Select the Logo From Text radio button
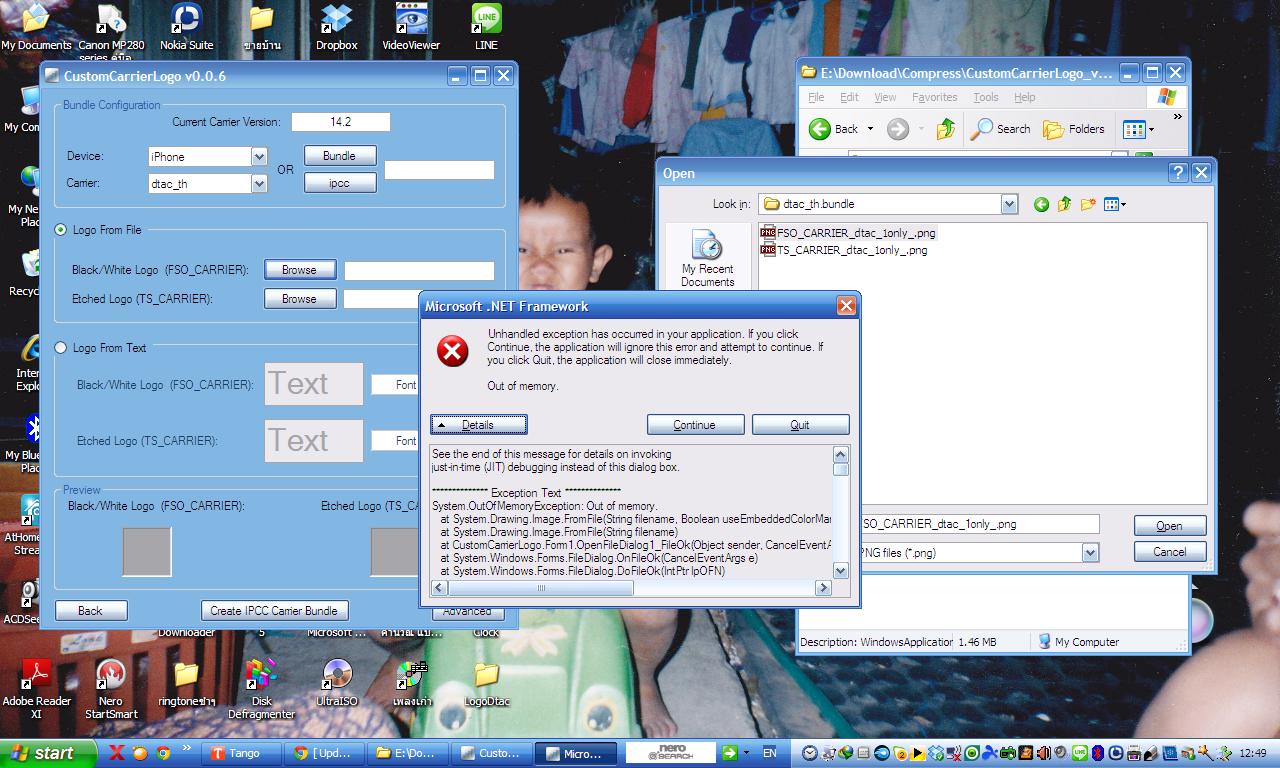This screenshot has width=1280, height=768. point(61,348)
